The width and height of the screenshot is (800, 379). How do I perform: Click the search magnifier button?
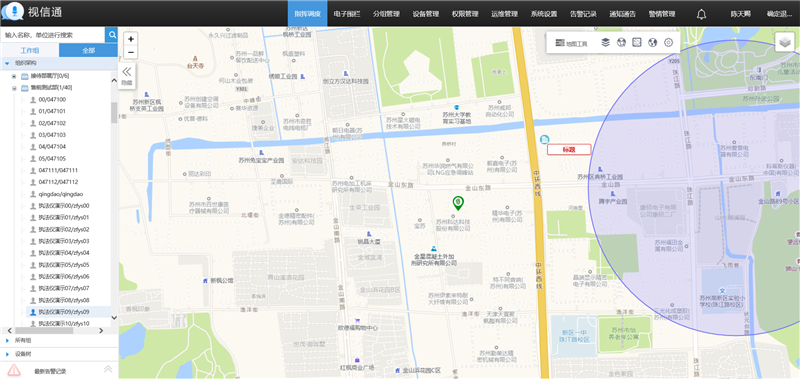click(x=111, y=35)
